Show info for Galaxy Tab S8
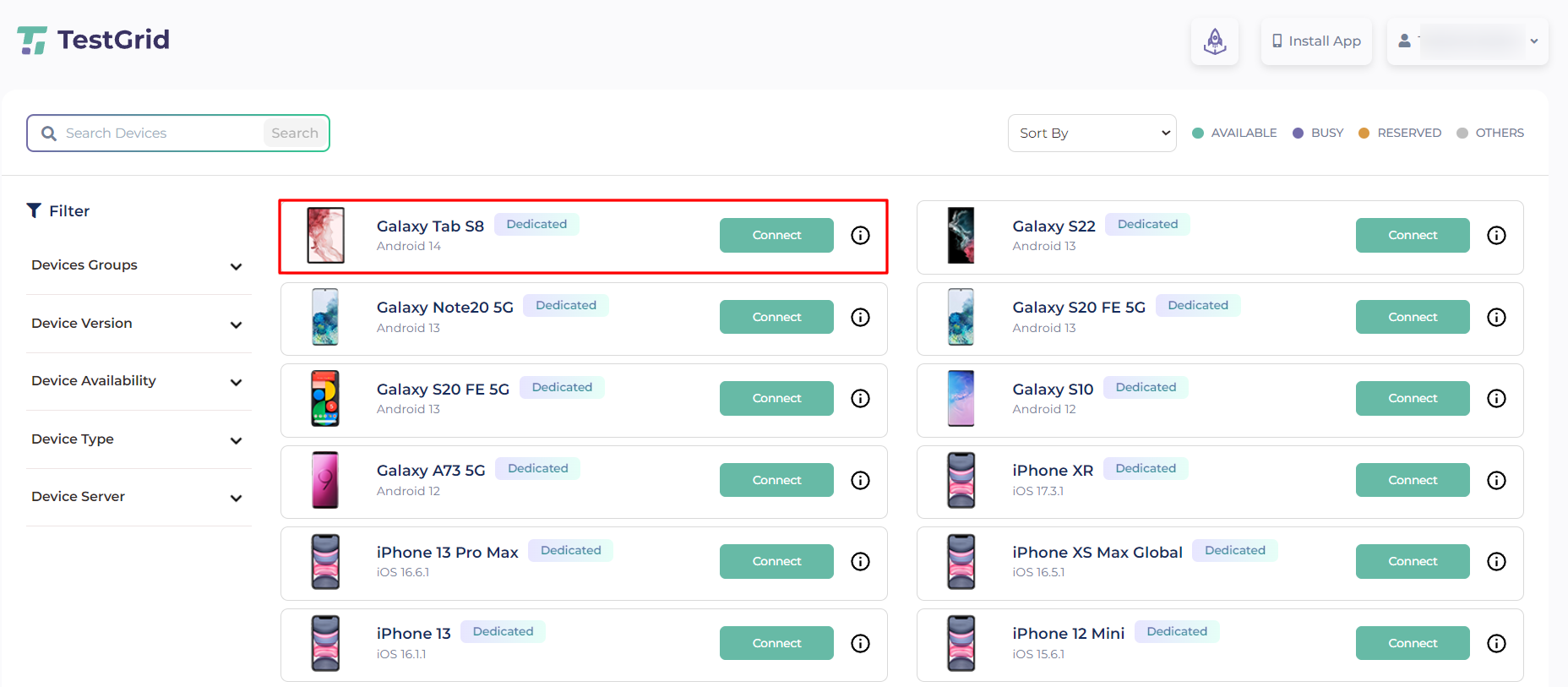This screenshot has width=1568, height=687. (860, 235)
